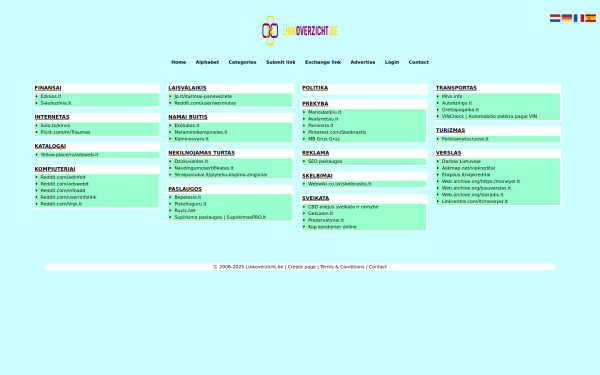The height and width of the screenshot is (375, 600).
Task: Open the VINCheck Automobilio patikra link
Action: (489, 116)
